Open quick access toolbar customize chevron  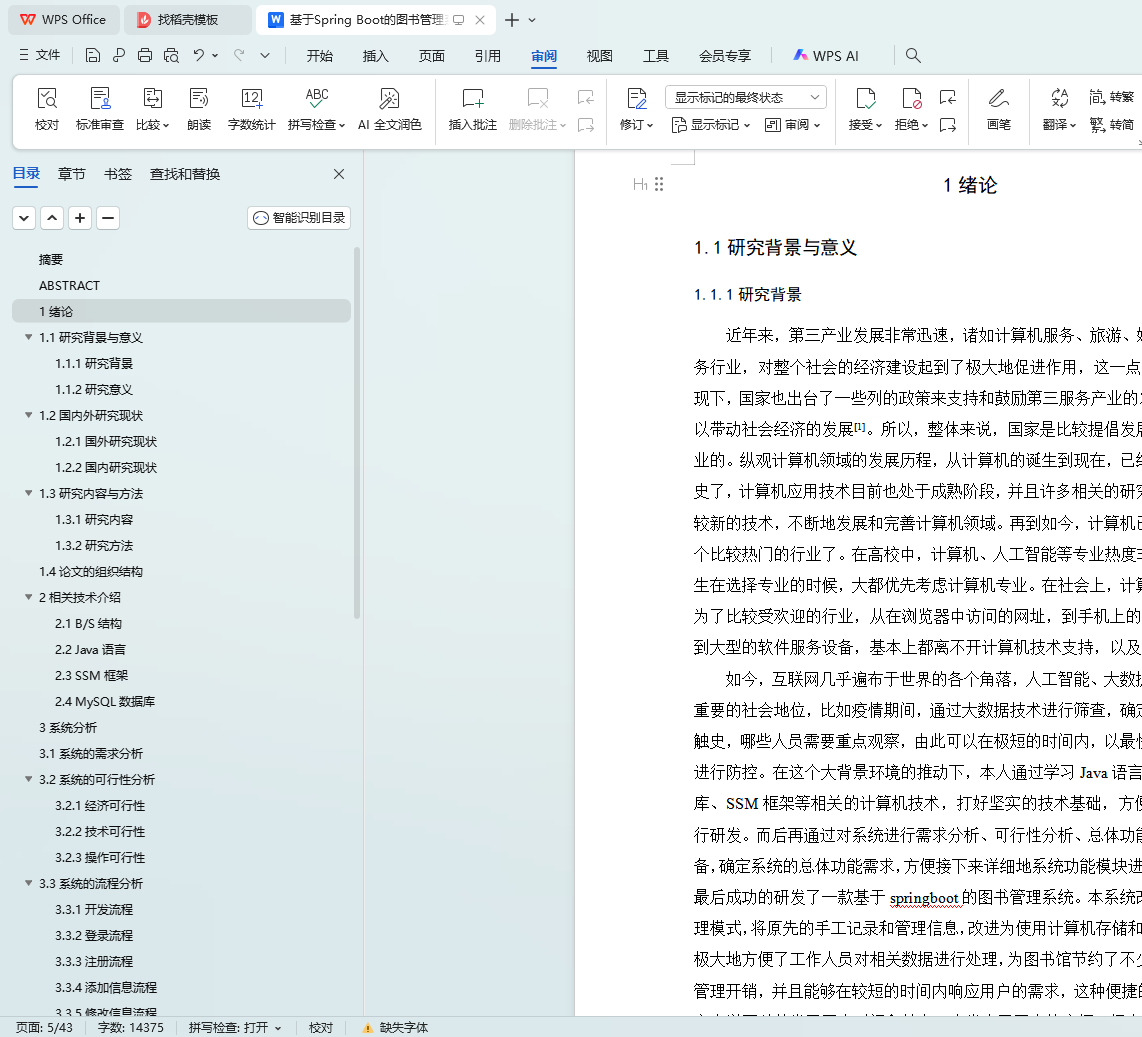pyautogui.click(x=265, y=55)
